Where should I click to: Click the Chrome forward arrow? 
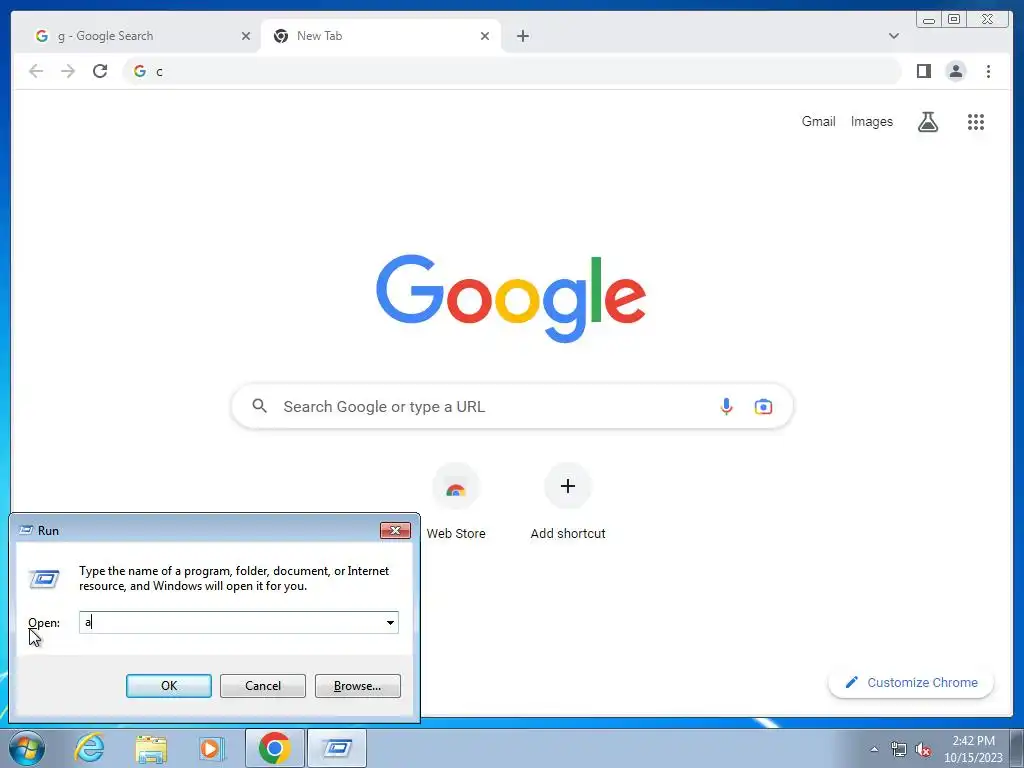pyautogui.click(x=68, y=71)
